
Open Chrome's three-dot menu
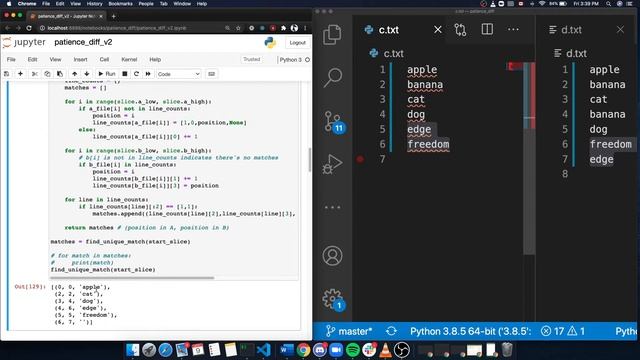click(x=305, y=28)
